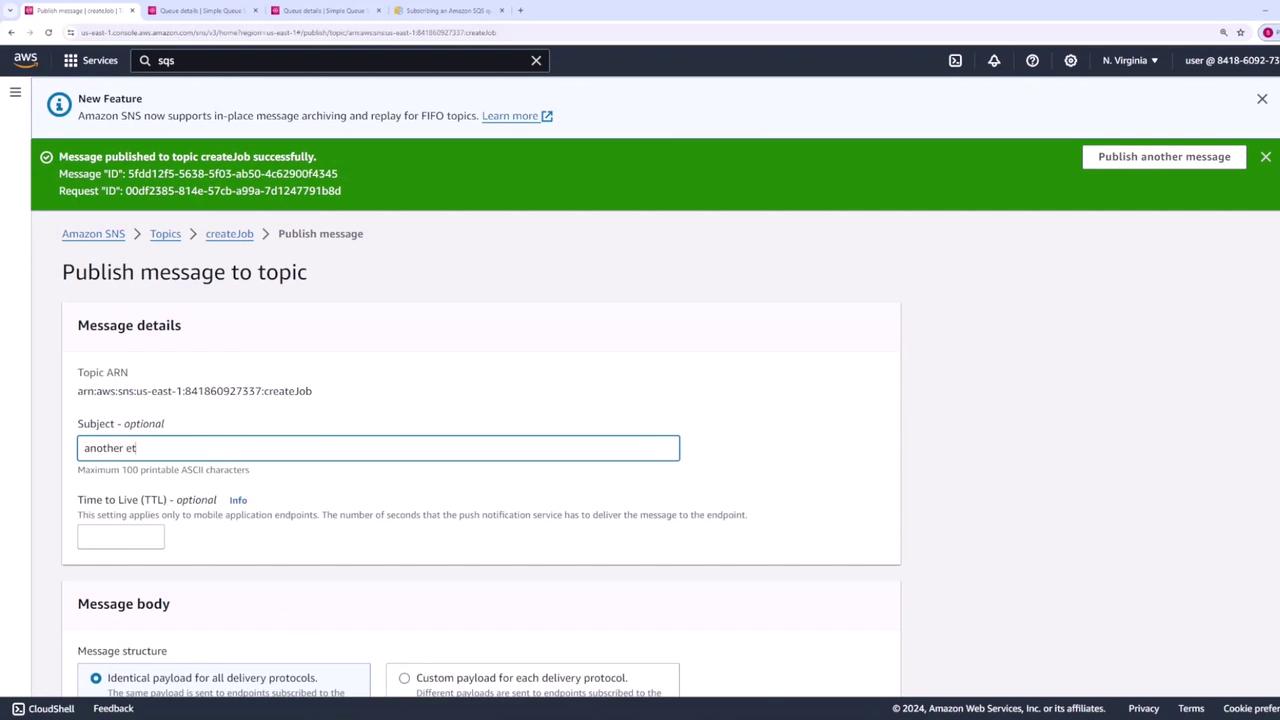This screenshot has height=720, width=1280.
Task: Open the settings gear in AWS header
Action: pos(1070,61)
